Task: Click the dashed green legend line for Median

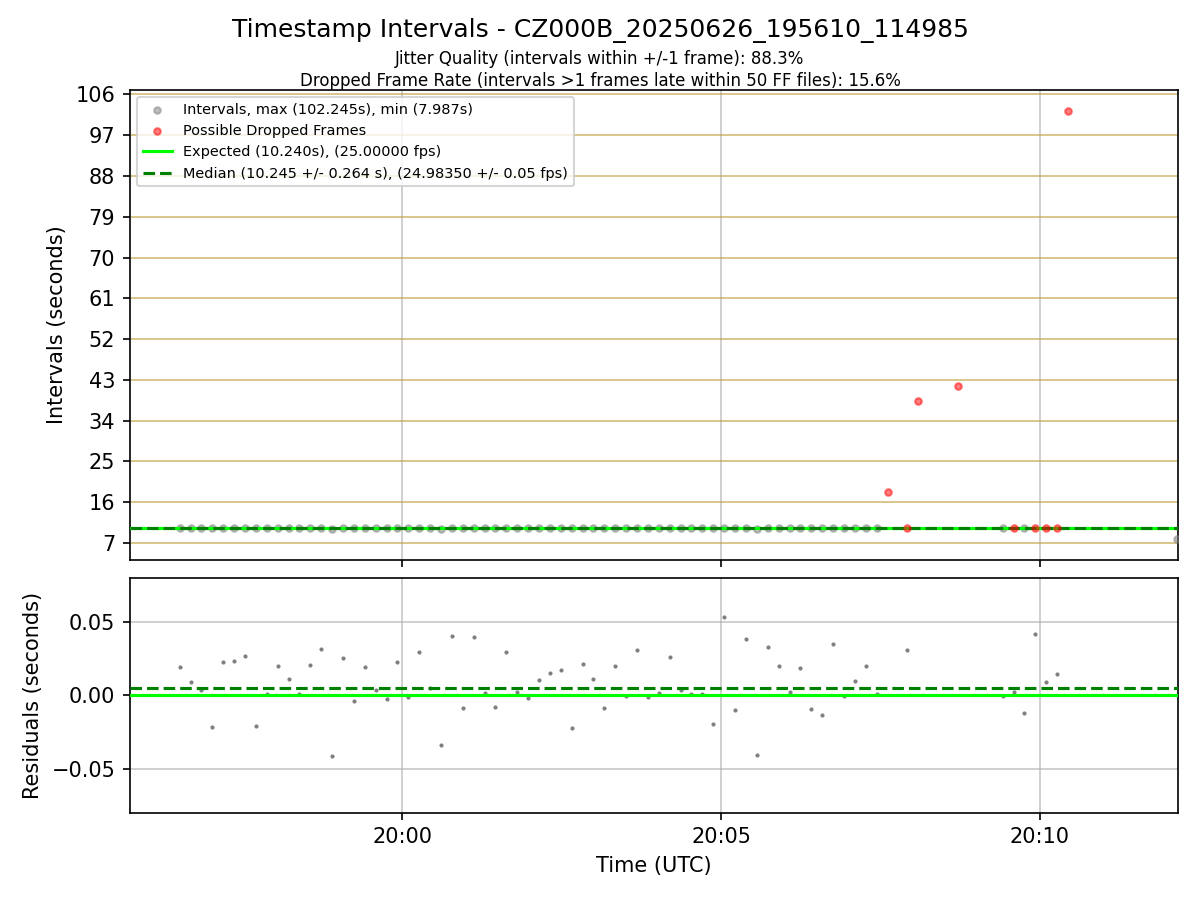Action: [157, 173]
